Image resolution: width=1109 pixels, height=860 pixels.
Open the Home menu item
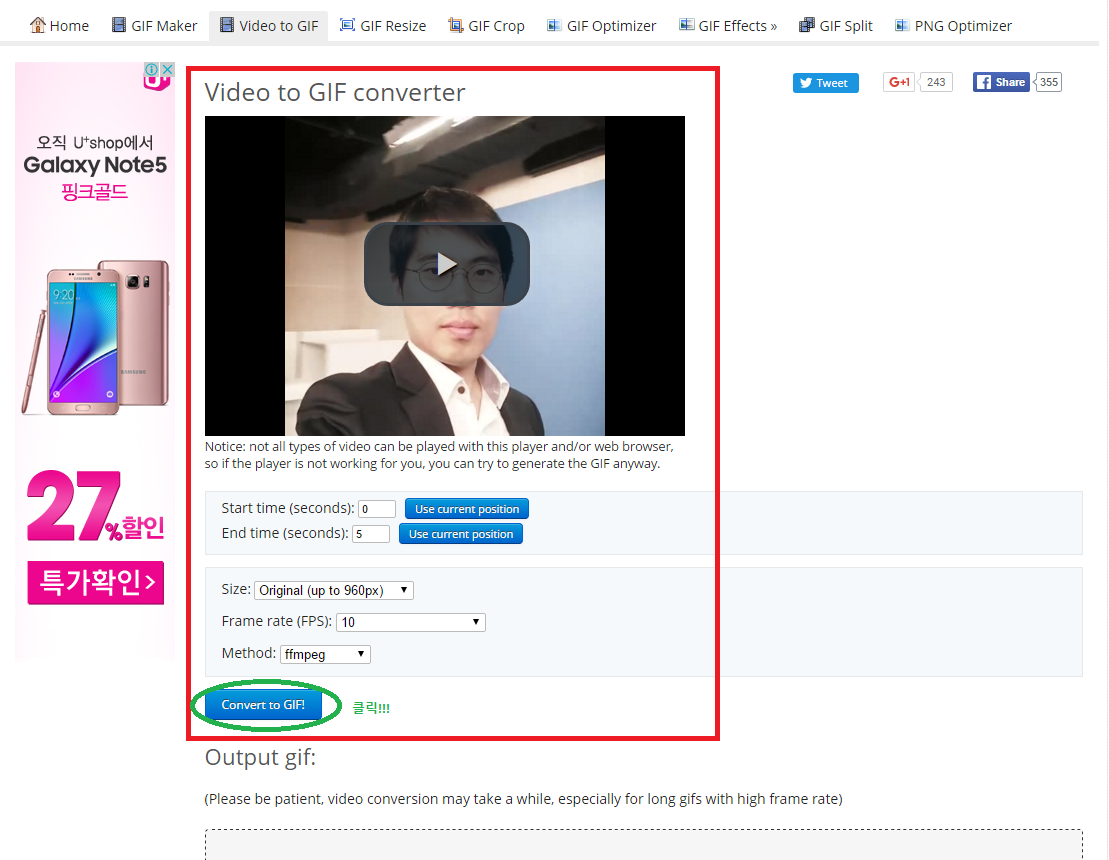(59, 26)
